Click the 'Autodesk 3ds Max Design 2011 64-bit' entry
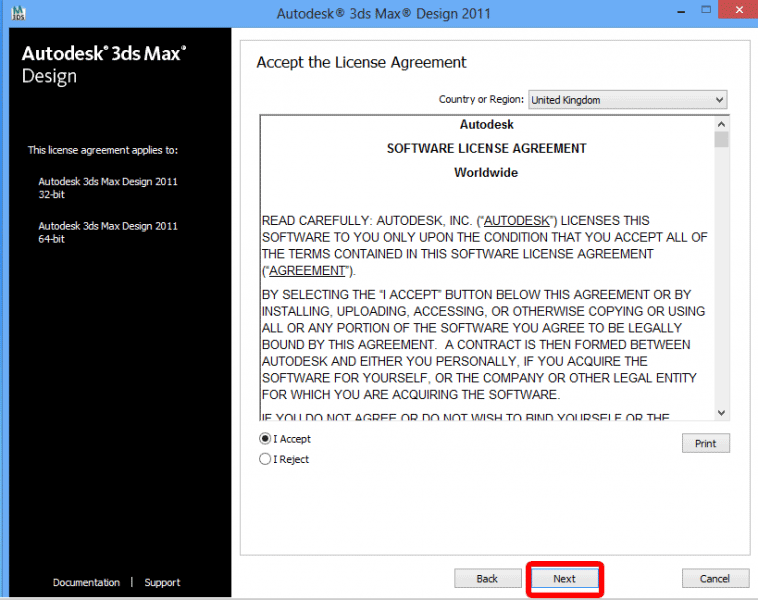Image resolution: width=758 pixels, height=600 pixels. pyautogui.click(x=108, y=233)
